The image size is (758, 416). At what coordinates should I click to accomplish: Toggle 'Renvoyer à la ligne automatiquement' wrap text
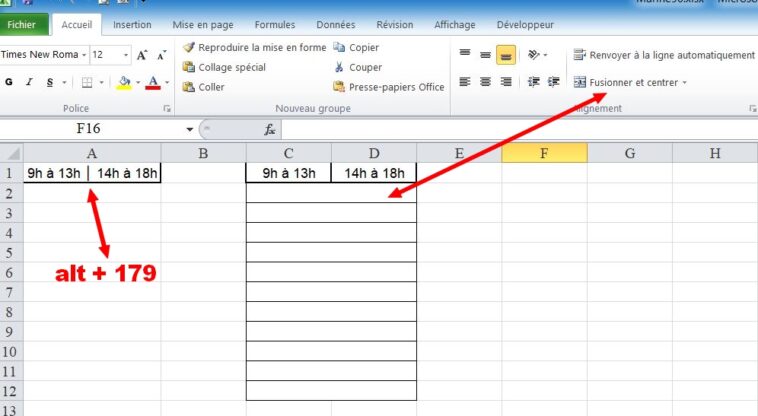(x=664, y=55)
